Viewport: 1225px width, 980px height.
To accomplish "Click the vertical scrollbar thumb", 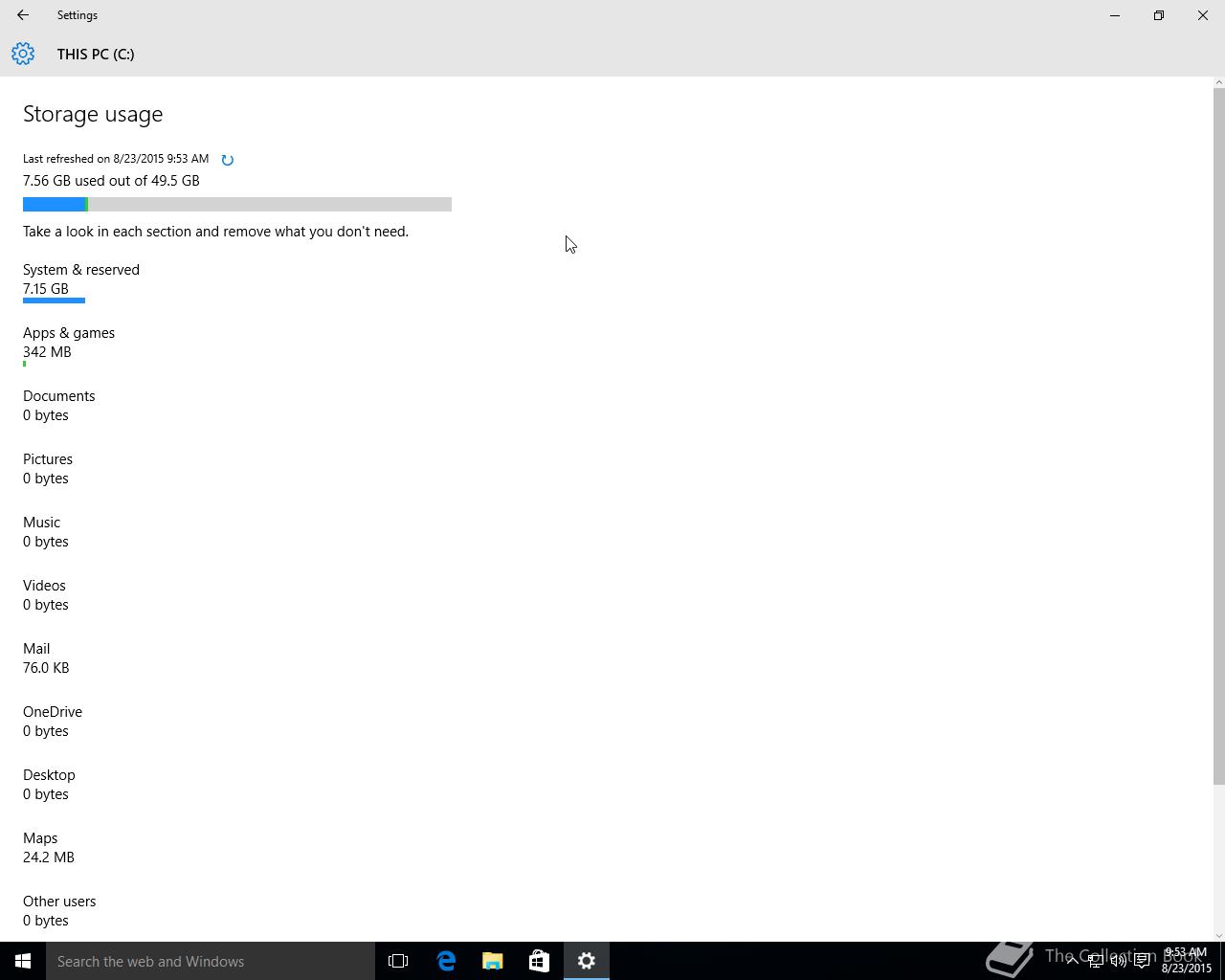I will [x=1218, y=435].
